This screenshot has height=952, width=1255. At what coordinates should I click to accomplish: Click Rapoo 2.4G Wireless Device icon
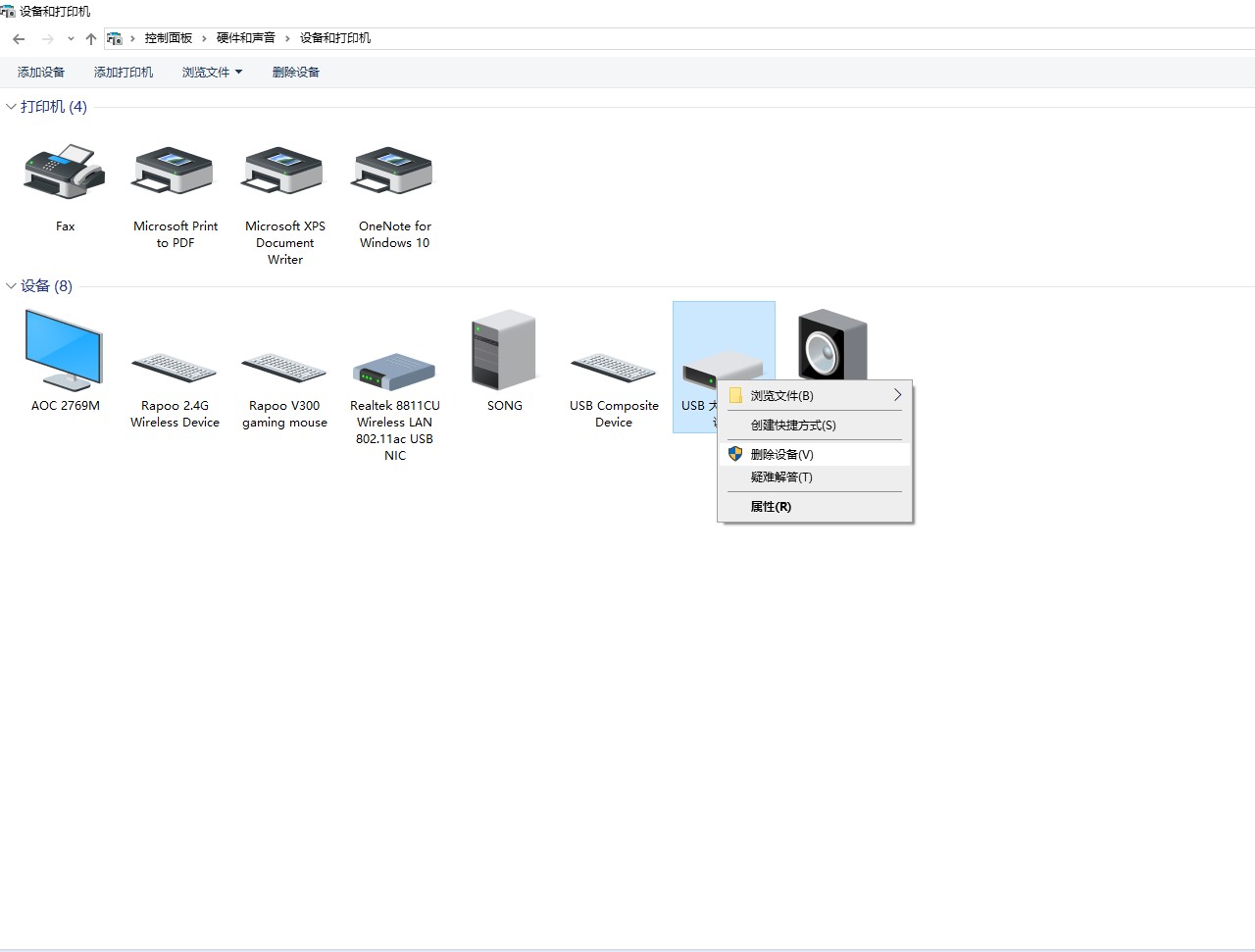(175, 368)
